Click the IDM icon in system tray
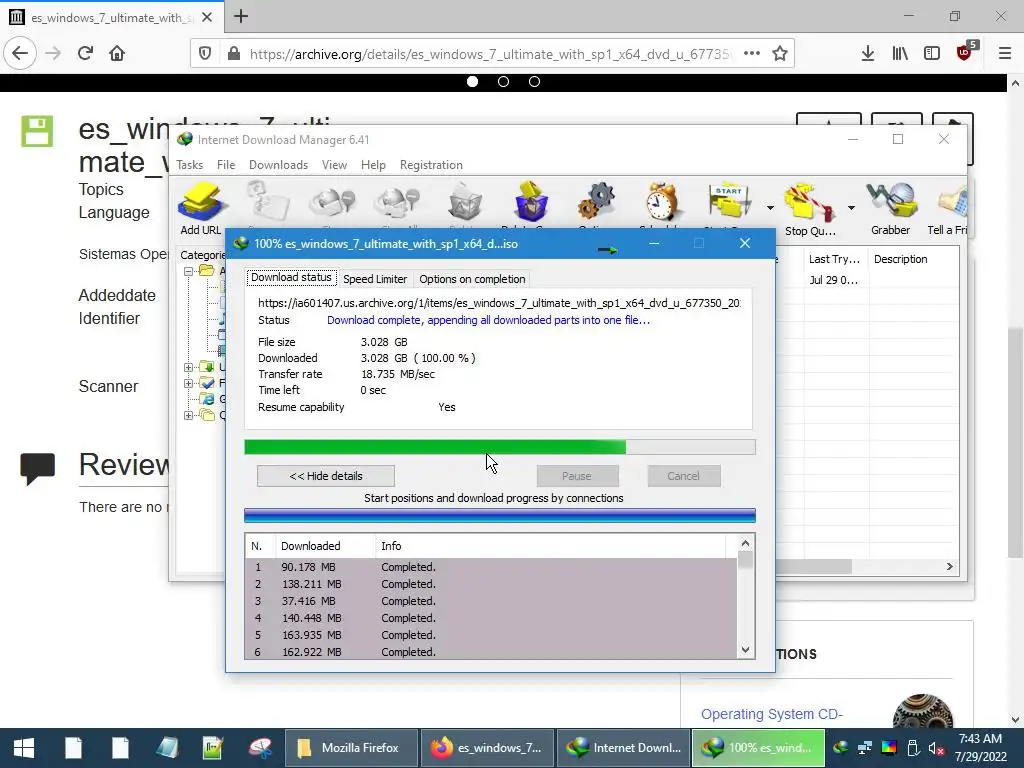Viewport: 1024px width, 768px height. (x=841, y=748)
